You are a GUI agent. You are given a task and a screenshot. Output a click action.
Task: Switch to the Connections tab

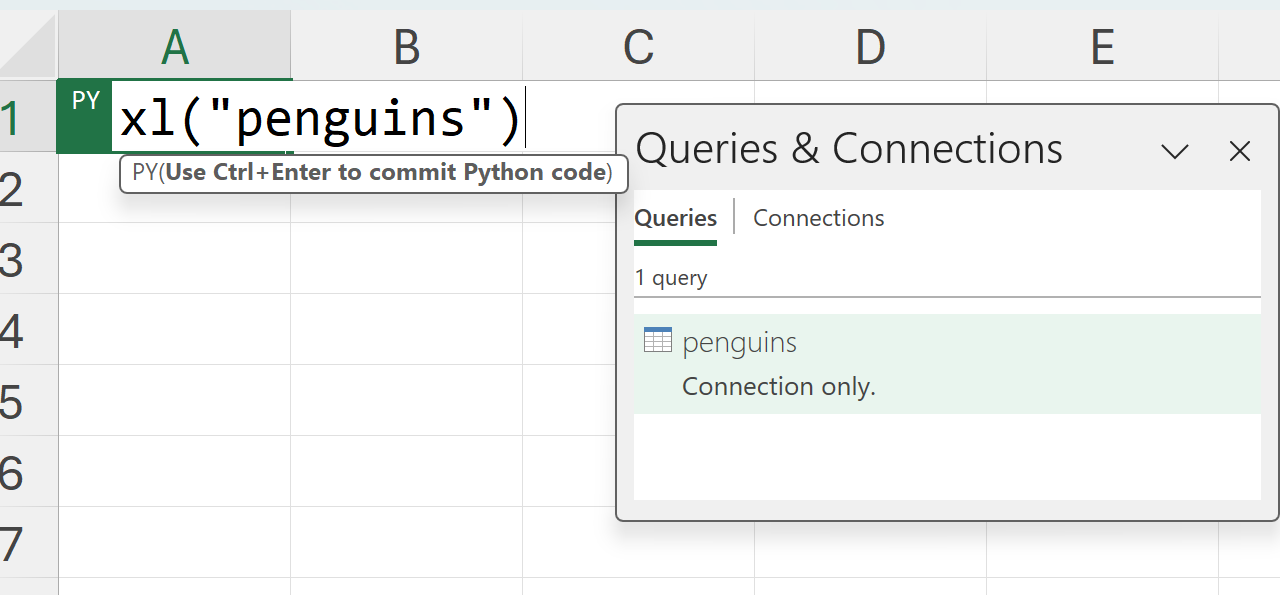818,218
